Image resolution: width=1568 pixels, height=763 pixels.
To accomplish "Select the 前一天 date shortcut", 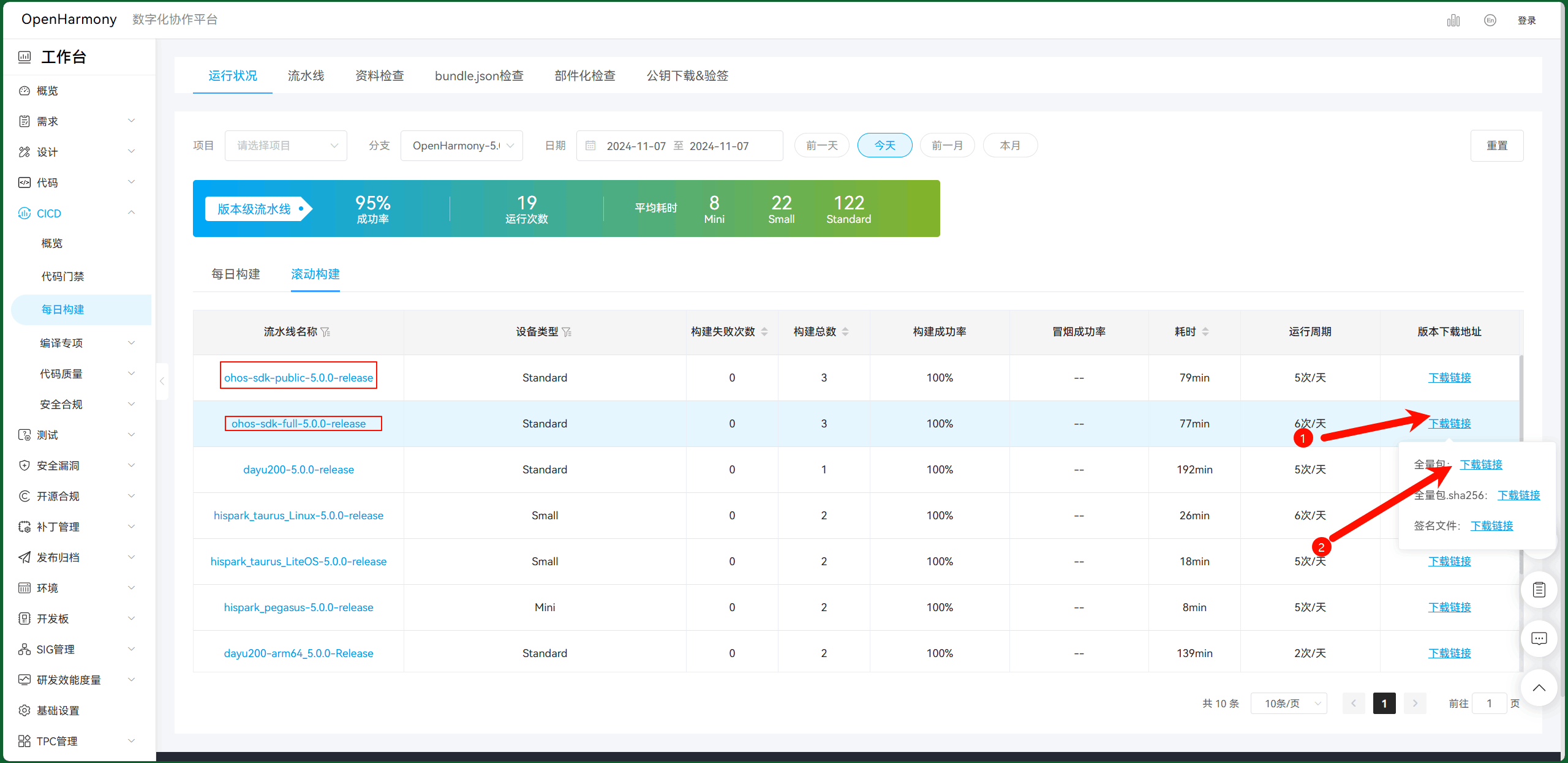I will [x=822, y=146].
